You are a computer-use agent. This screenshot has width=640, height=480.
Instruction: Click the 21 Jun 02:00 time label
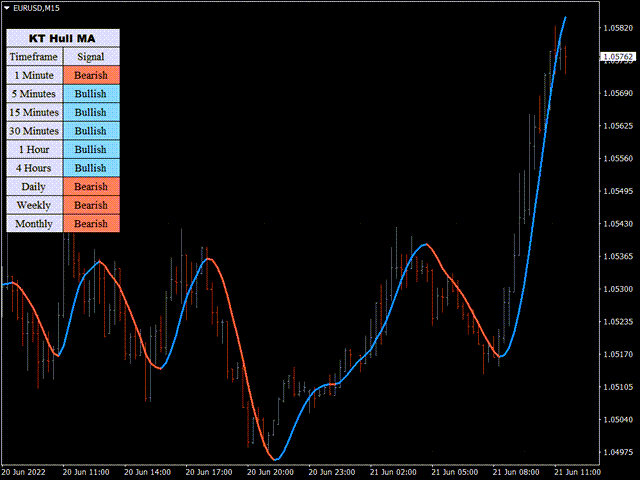click(x=393, y=472)
